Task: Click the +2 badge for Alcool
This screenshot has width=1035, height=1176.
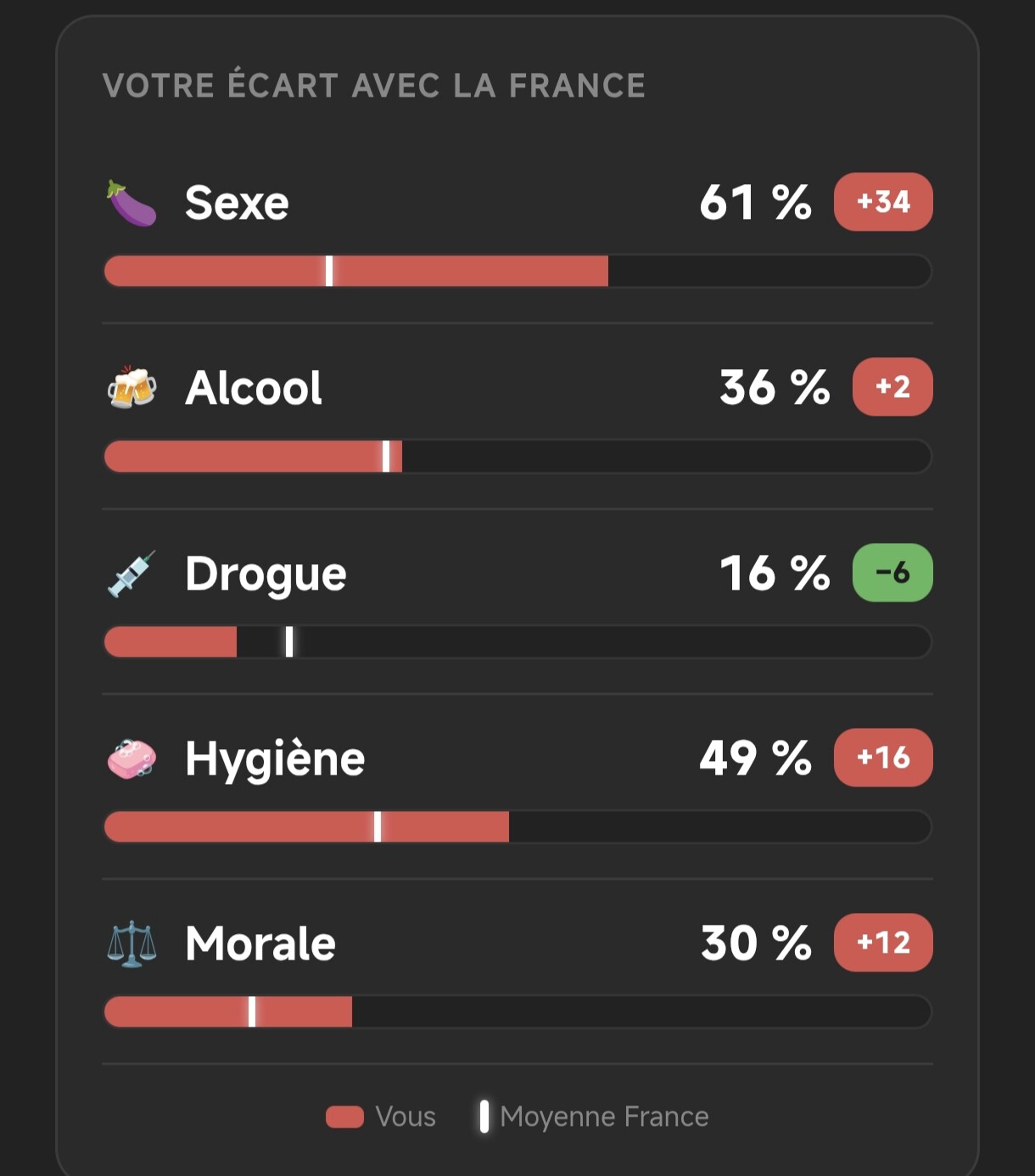Action: 892,387
